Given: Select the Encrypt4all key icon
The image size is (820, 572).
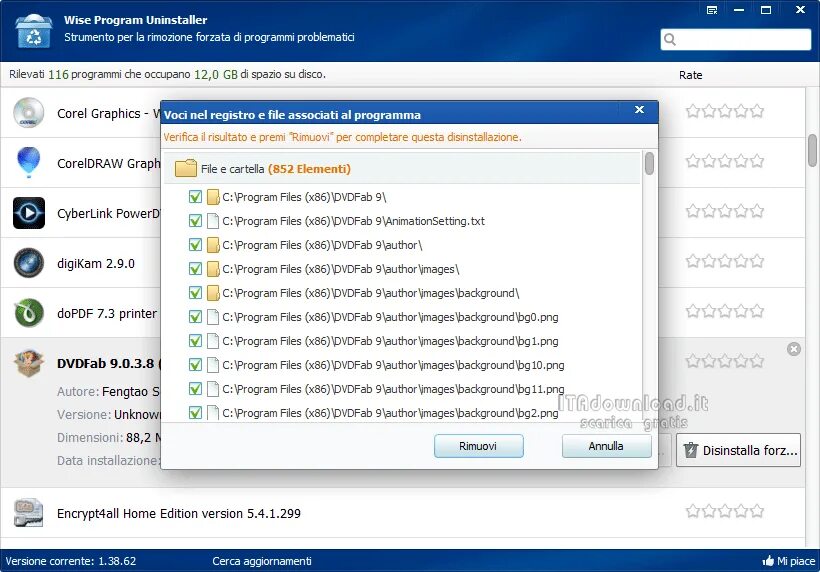Looking at the screenshot, I should click(x=29, y=512).
